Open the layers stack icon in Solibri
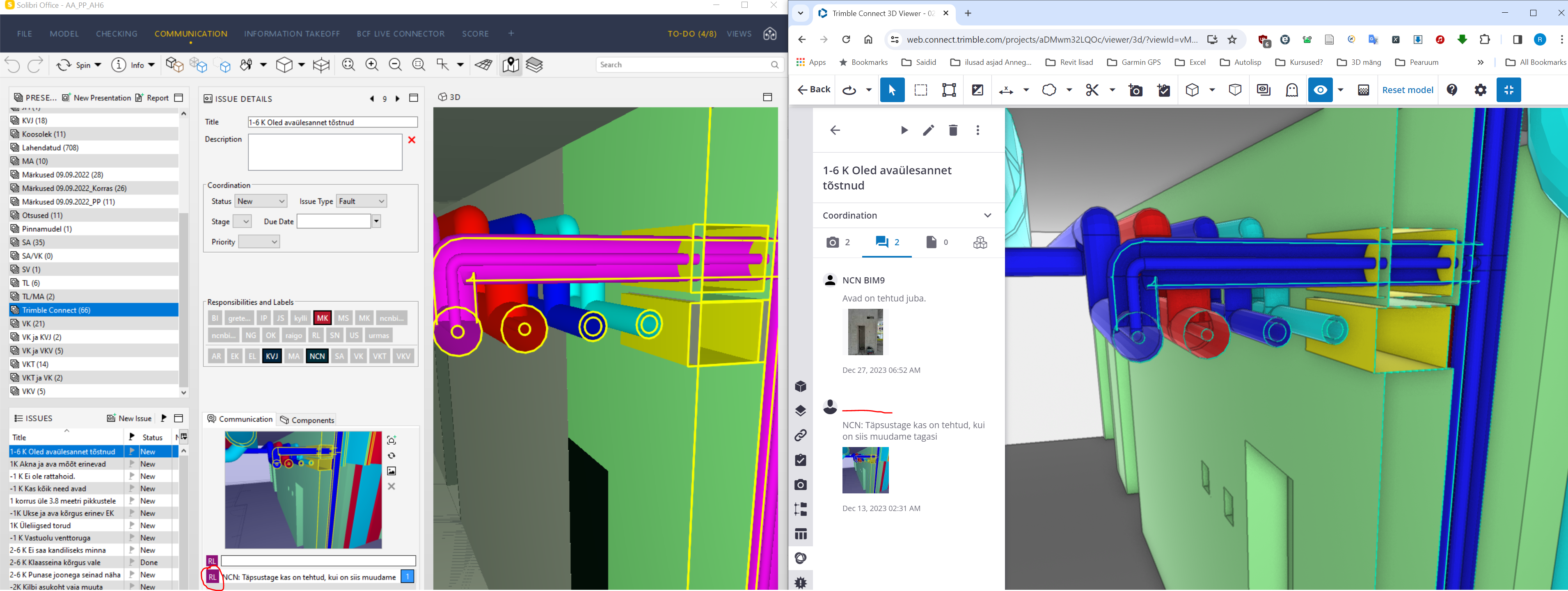The height and width of the screenshot is (591, 1568). tap(534, 64)
